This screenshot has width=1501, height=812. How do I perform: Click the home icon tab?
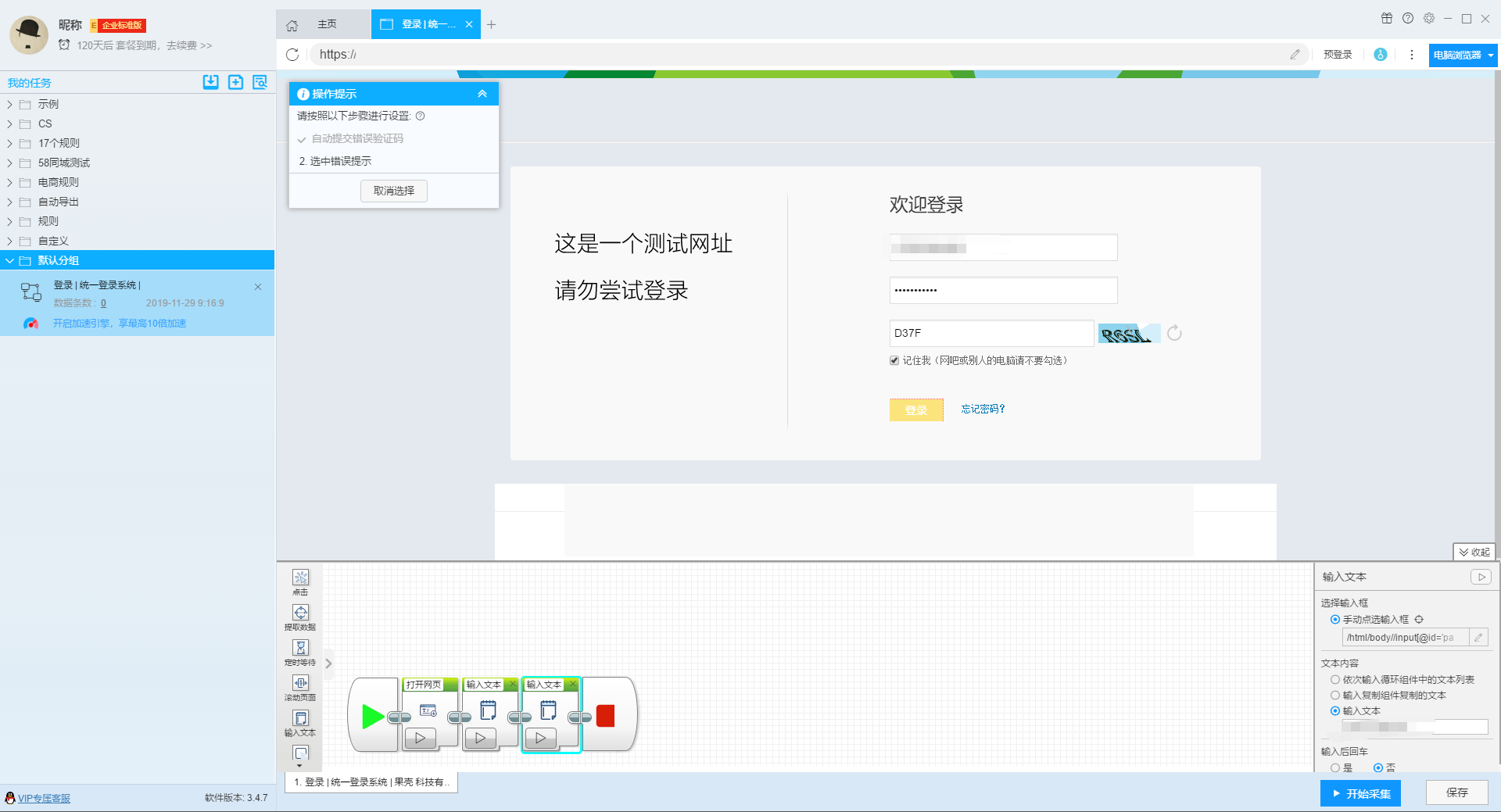(292, 25)
